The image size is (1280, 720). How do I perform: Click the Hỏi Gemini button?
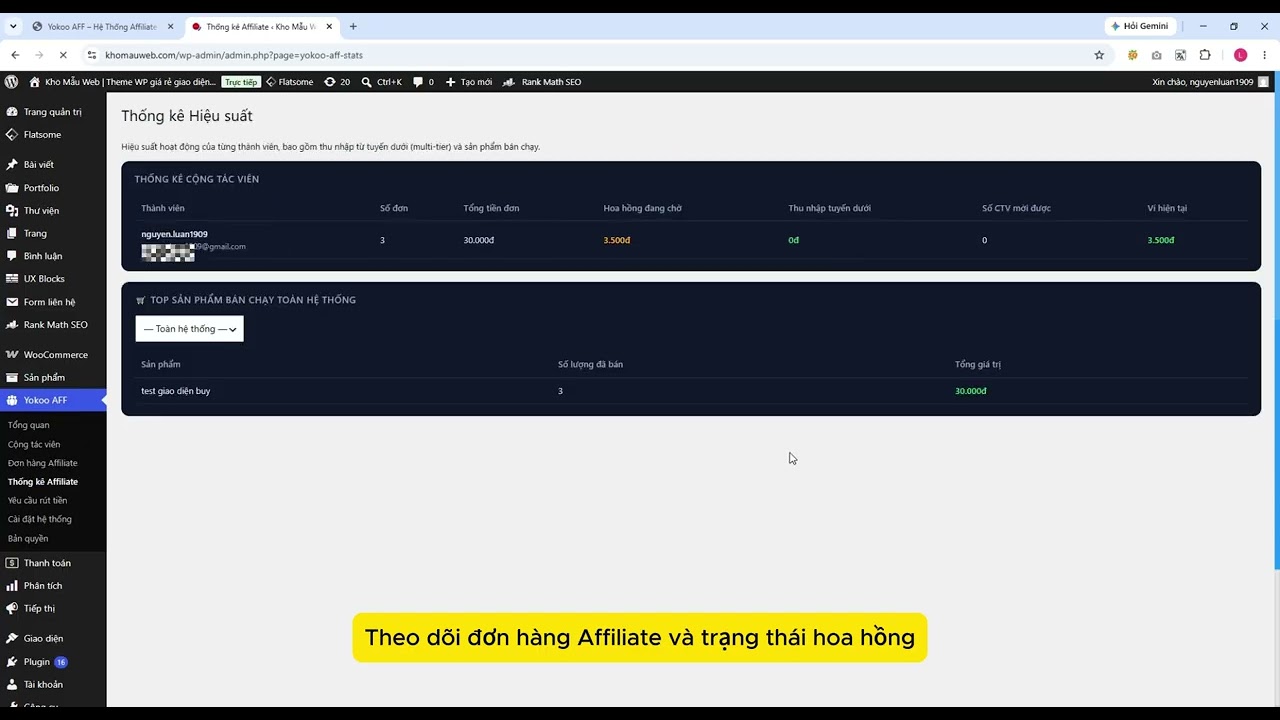[1140, 27]
